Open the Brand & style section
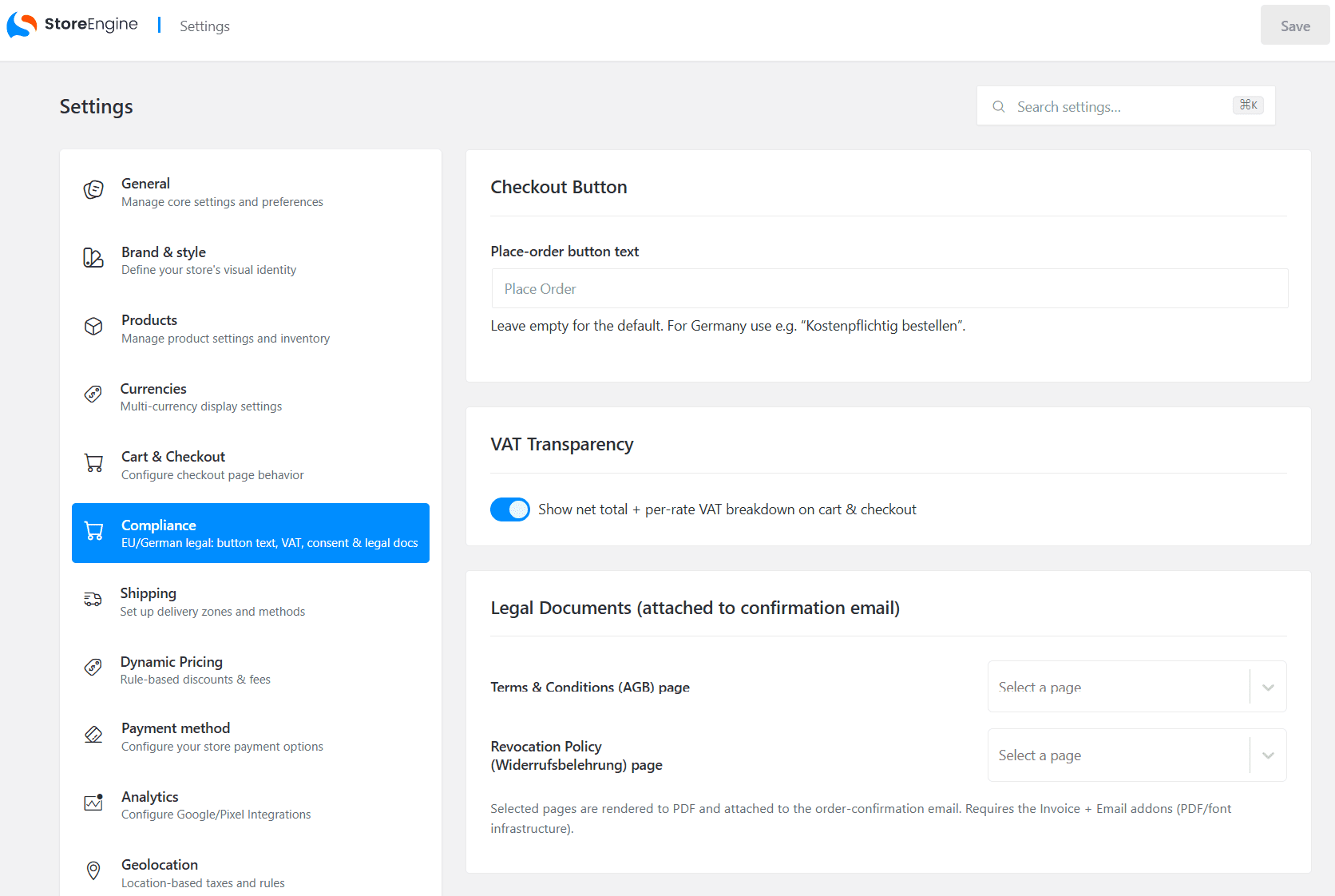This screenshot has width=1335, height=896. (251, 260)
